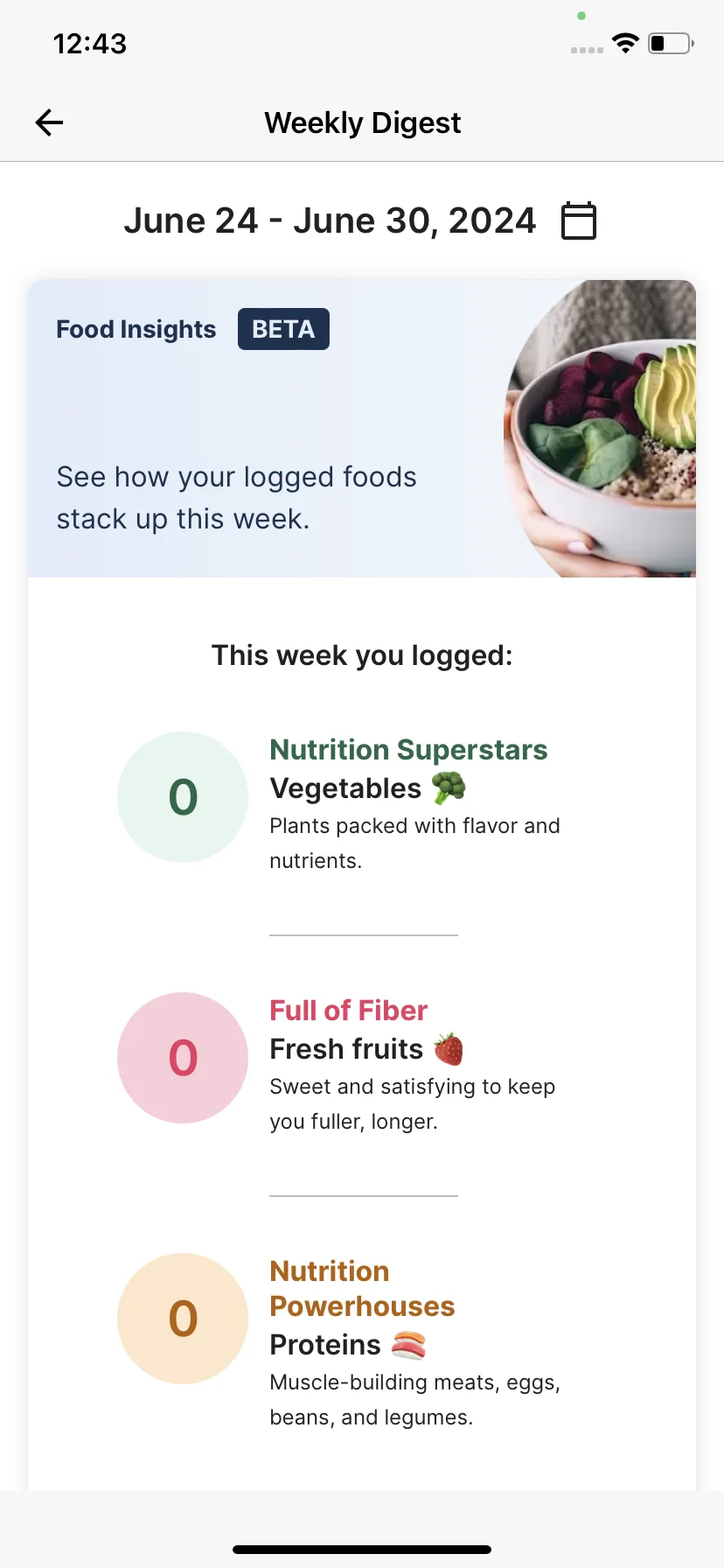Viewport: 724px width, 1568px height.
Task: Open the calendar date picker icon
Action: [x=578, y=220]
